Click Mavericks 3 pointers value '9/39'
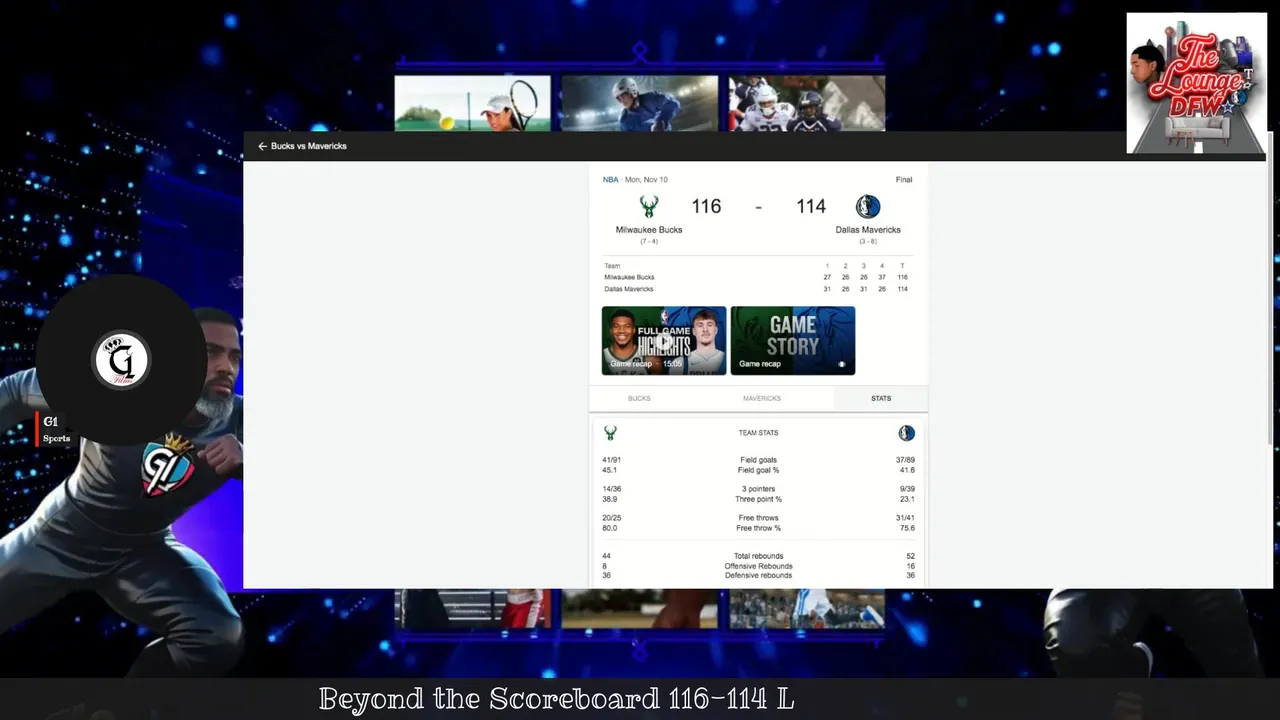The image size is (1280, 720). (907, 489)
